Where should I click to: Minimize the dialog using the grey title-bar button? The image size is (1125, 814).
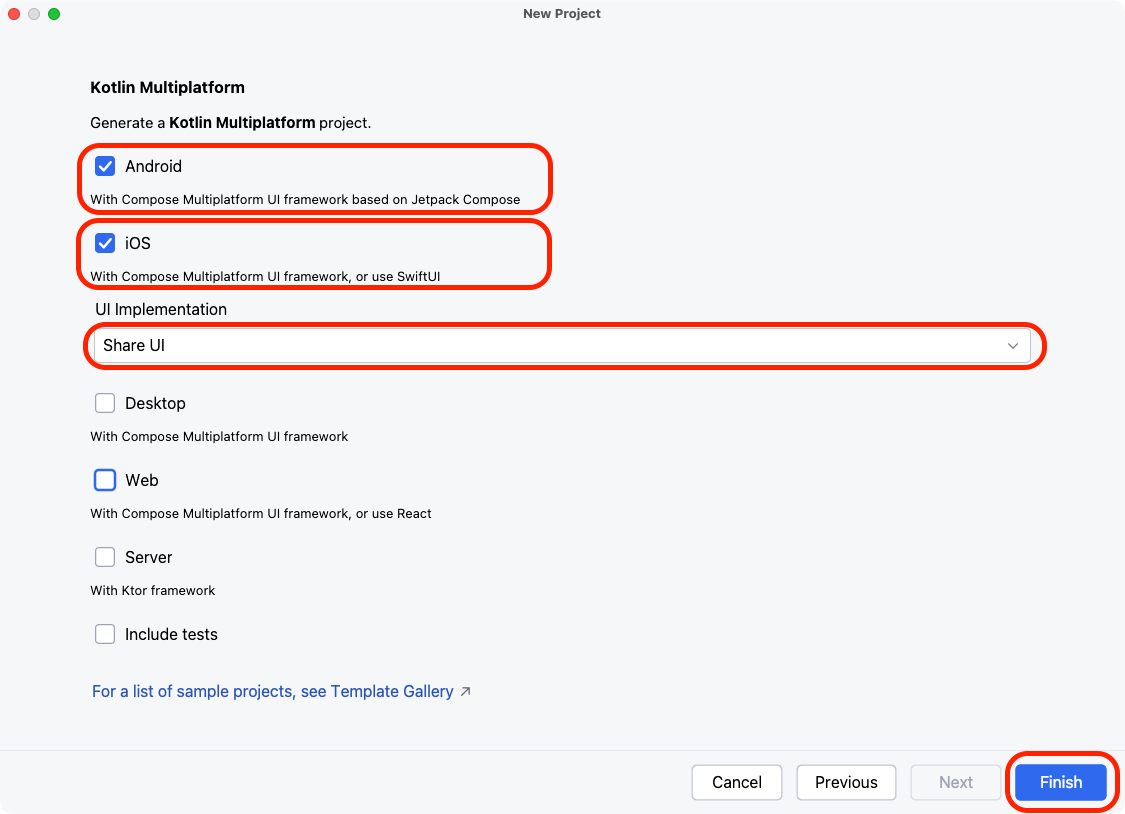pyautogui.click(x=34, y=14)
